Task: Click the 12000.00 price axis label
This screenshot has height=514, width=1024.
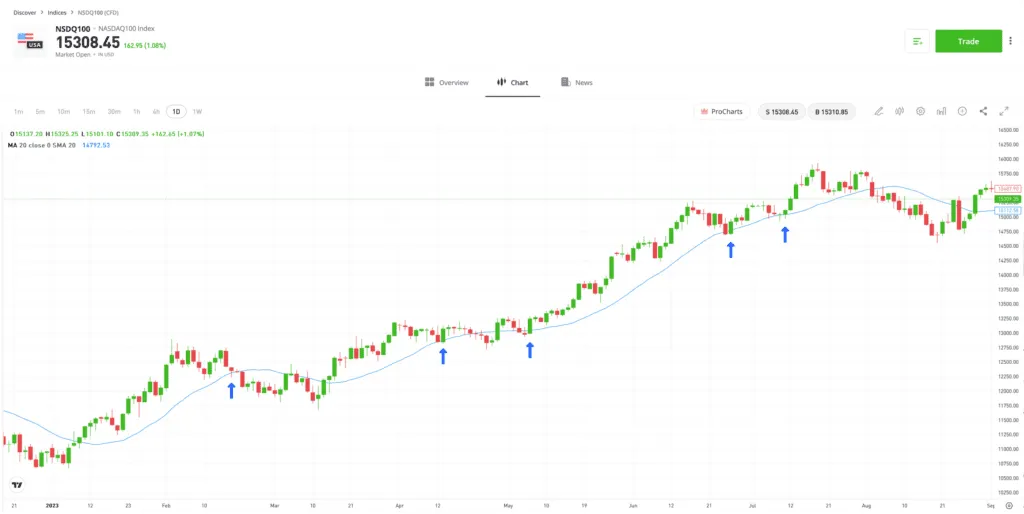Action: (x=1008, y=391)
